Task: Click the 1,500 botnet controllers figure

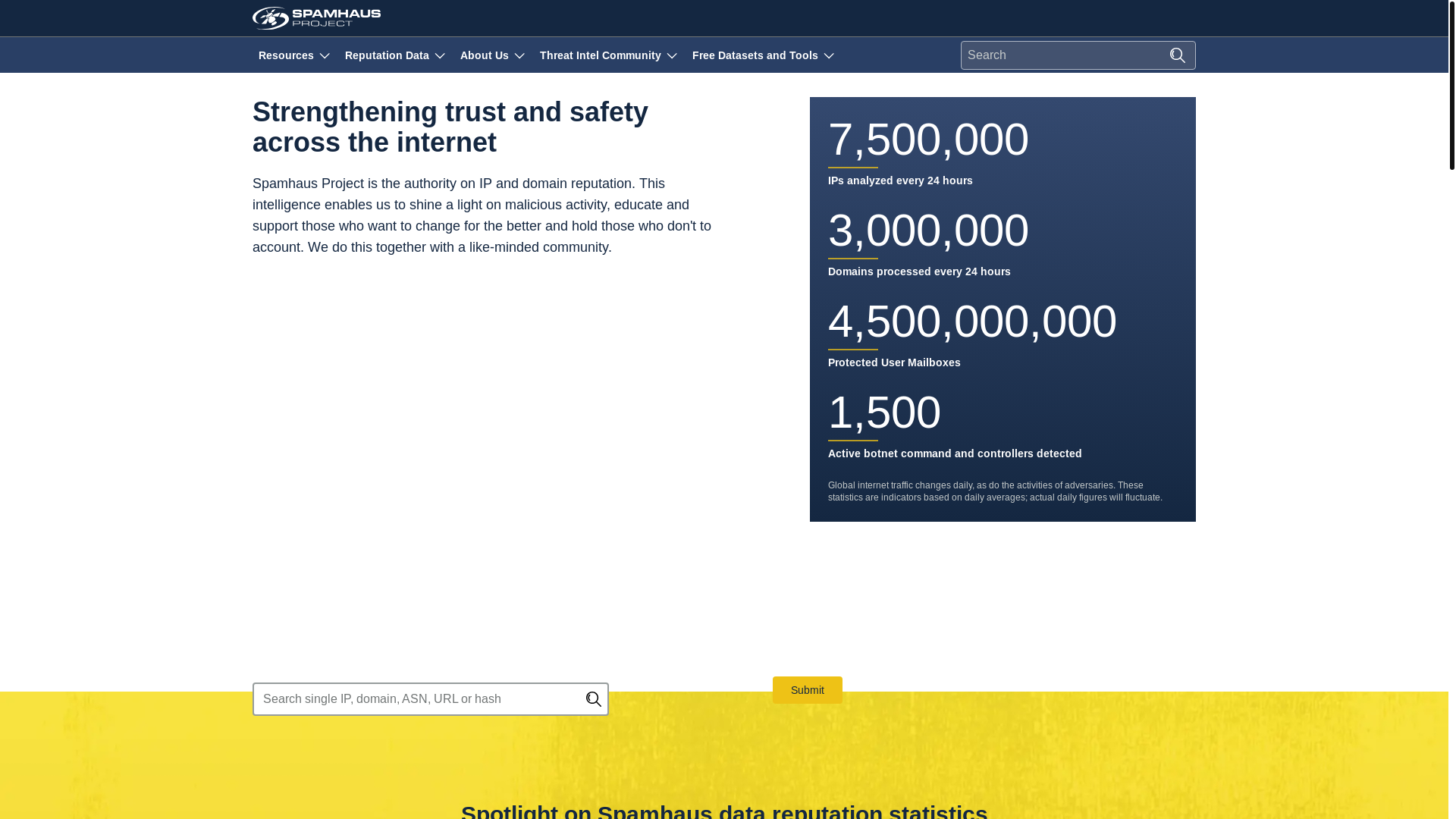Action: click(884, 413)
